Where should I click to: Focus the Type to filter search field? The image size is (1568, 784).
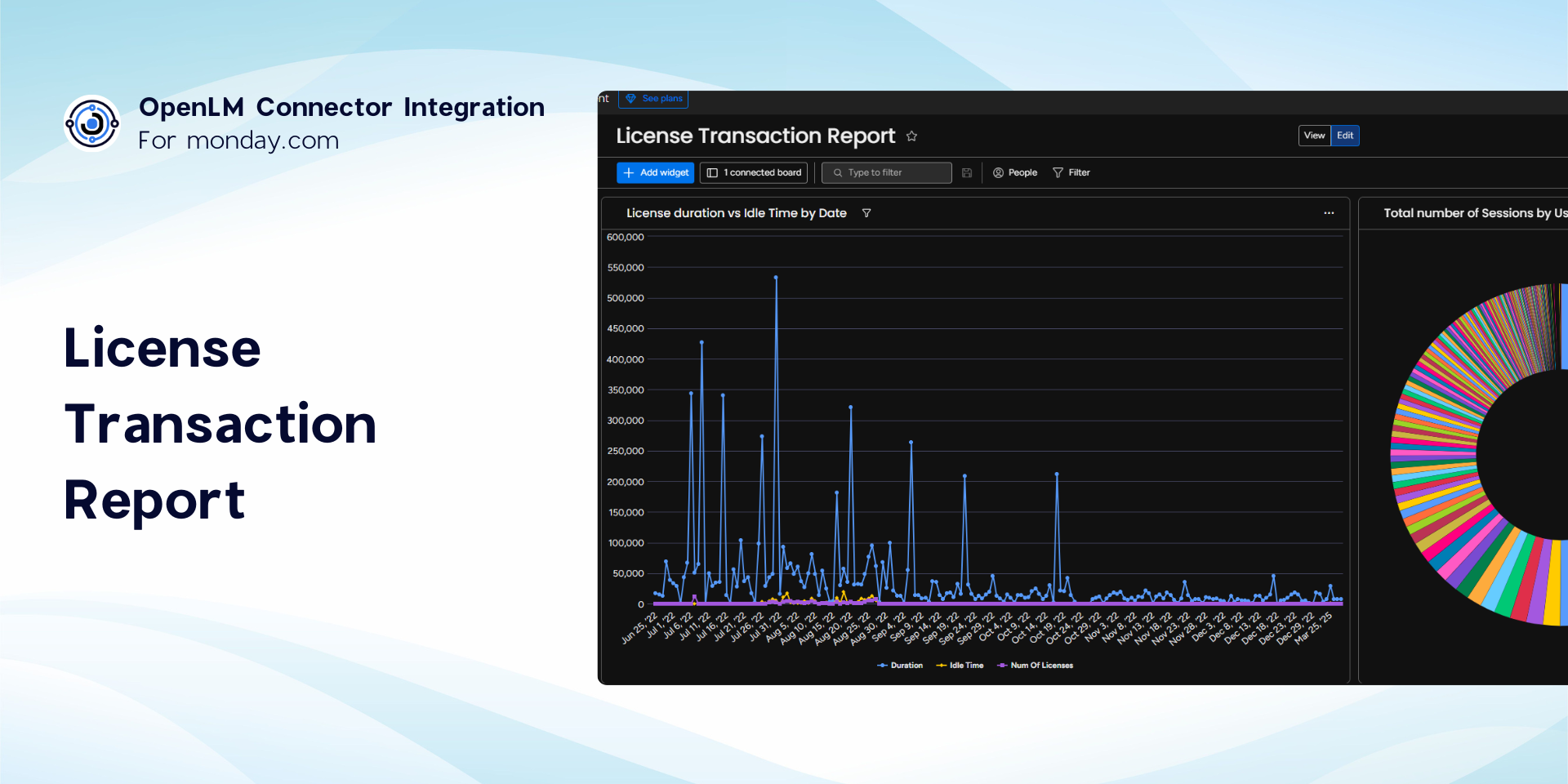[x=887, y=172]
